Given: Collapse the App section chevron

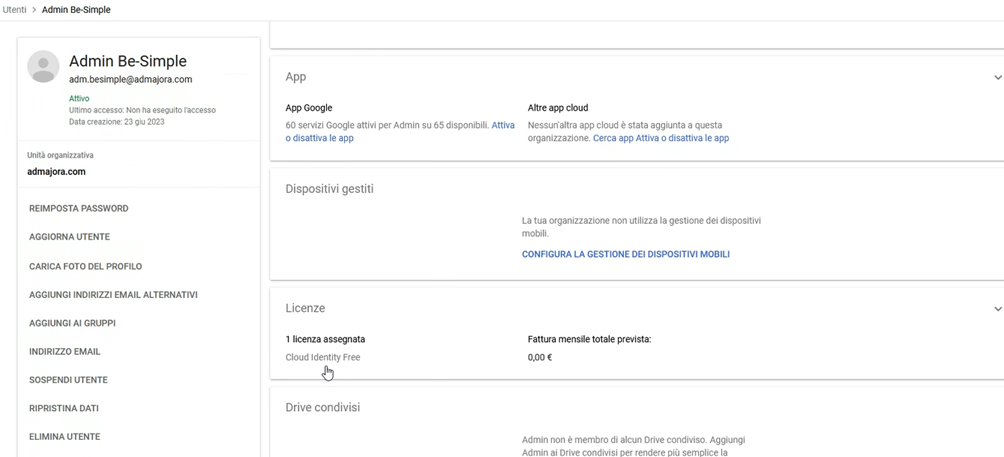Looking at the screenshot, I should pos(998,77).
